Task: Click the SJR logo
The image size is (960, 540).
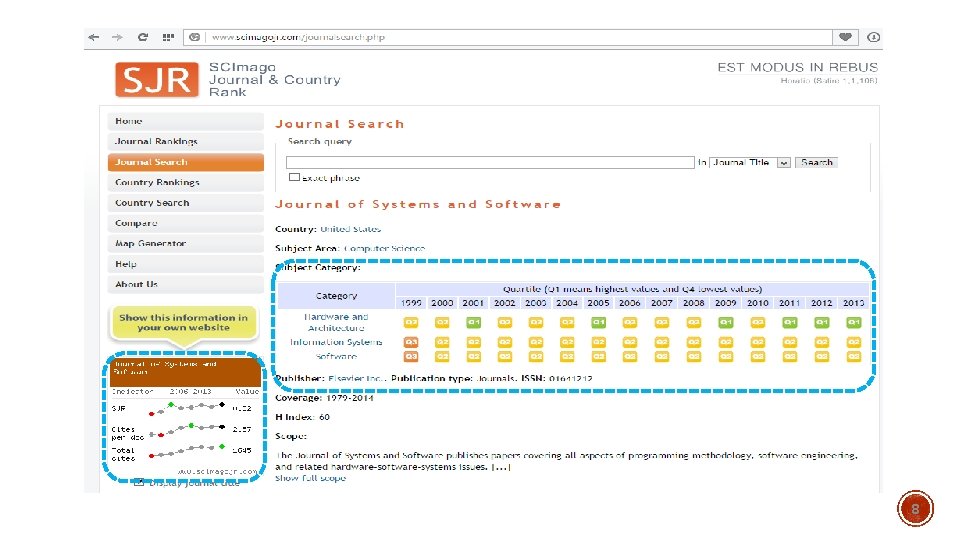Action: coord(157,80)
